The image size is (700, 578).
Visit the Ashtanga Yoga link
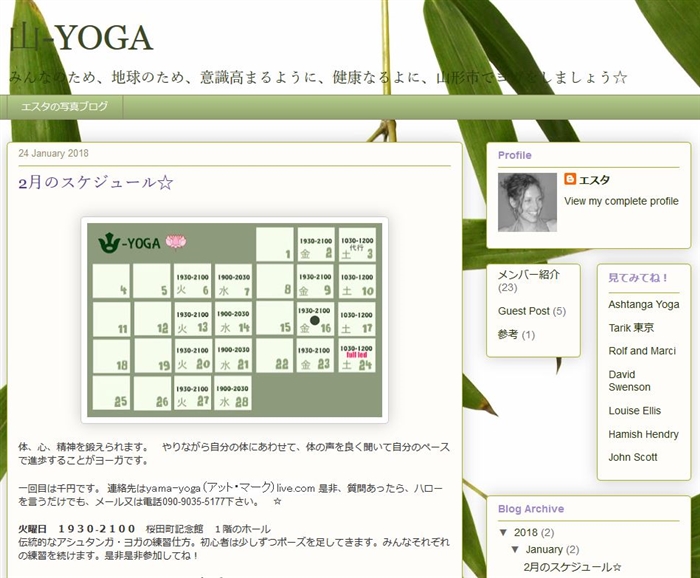coord(644,304)
